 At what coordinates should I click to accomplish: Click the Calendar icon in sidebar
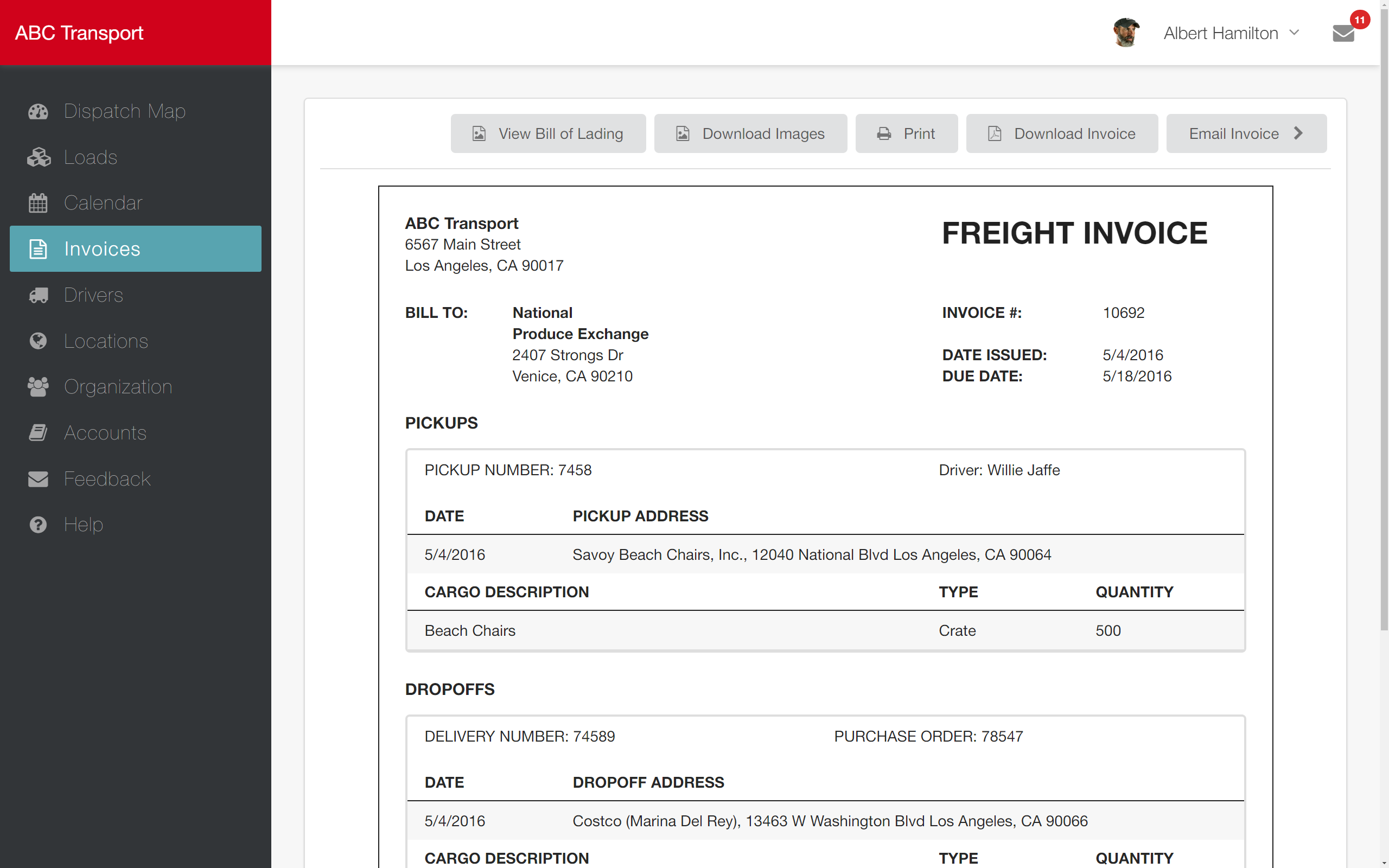point(38,203)
